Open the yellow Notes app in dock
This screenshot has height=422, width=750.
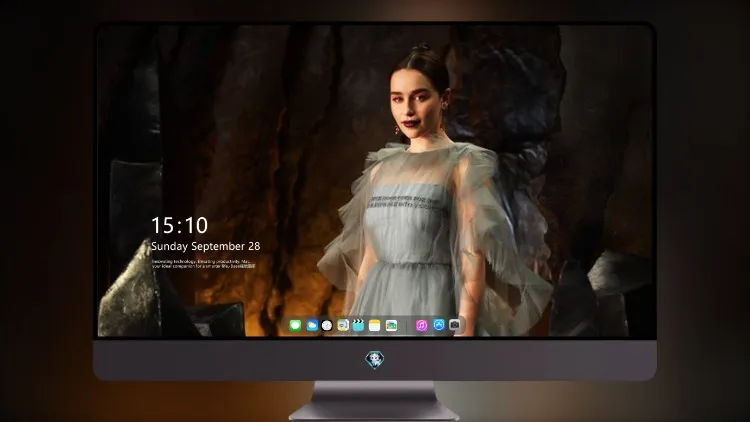(x=375, y=325)
